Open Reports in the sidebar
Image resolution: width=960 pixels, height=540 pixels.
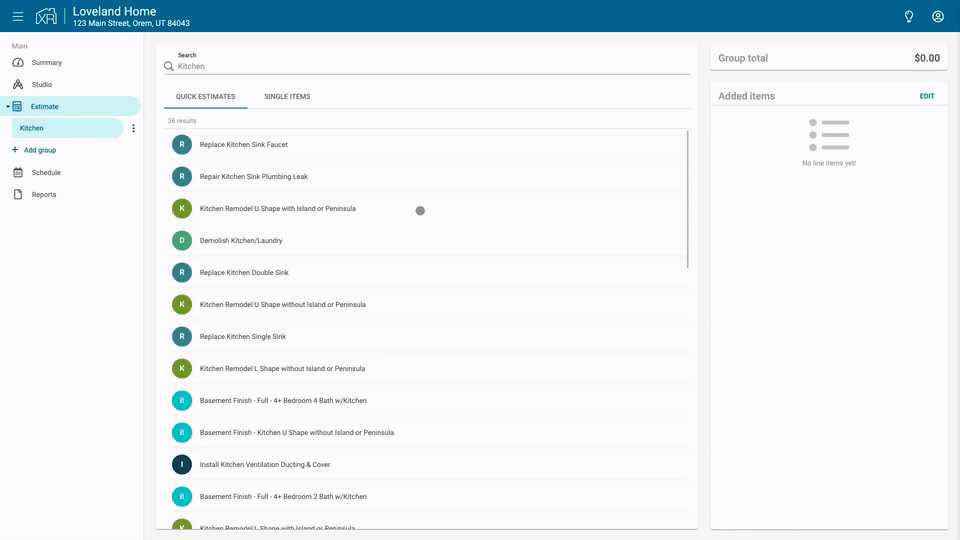[x=43, y=195]
